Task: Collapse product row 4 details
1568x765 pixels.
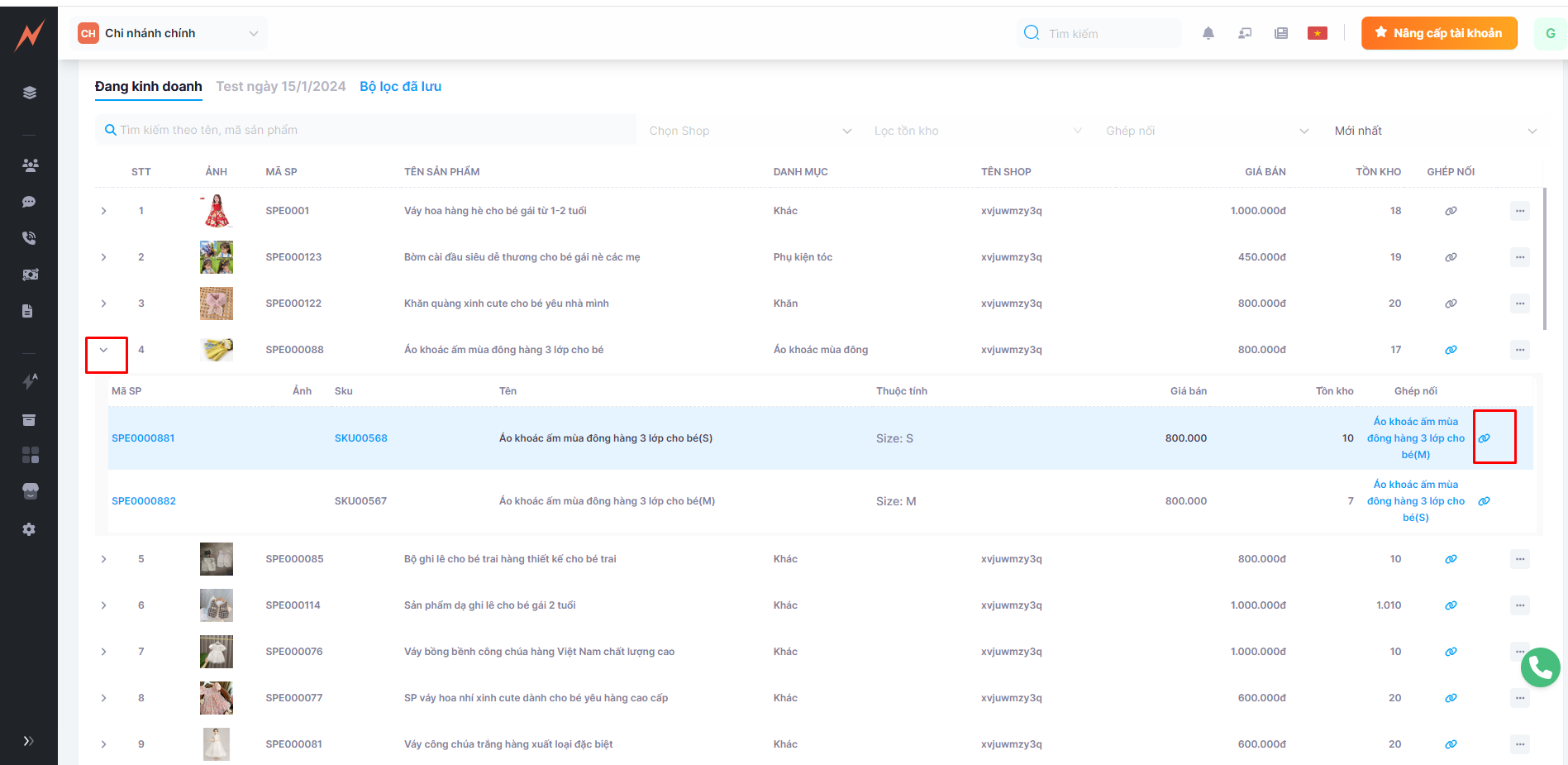Action: click(x=104, y=350)
